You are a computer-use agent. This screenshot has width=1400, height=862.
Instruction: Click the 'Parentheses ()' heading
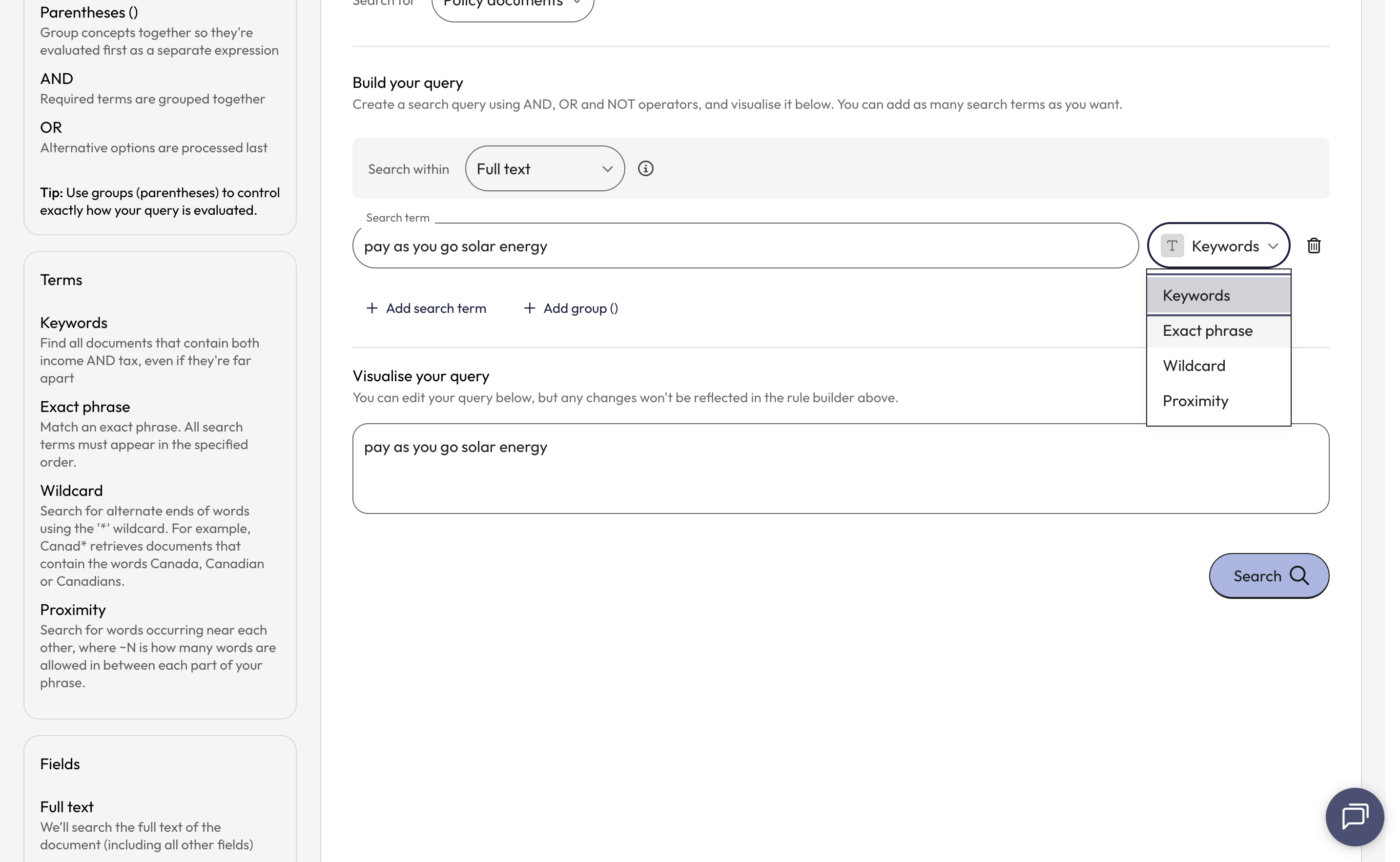click(x=89, y=13)
